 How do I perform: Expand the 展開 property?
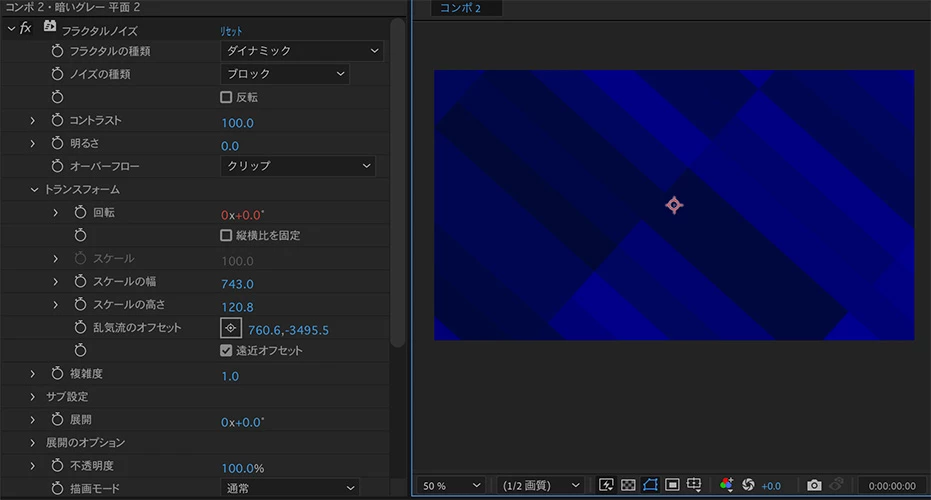[33, 420]
